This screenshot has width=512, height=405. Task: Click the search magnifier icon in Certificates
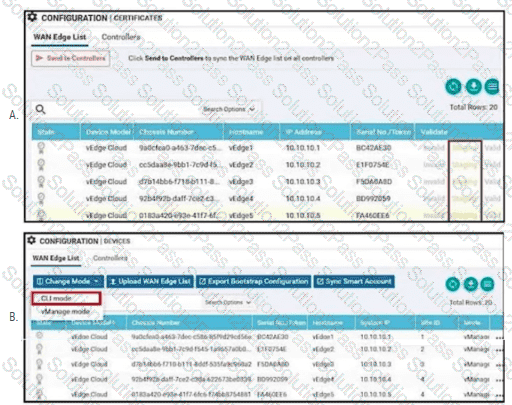pos(40,109)
